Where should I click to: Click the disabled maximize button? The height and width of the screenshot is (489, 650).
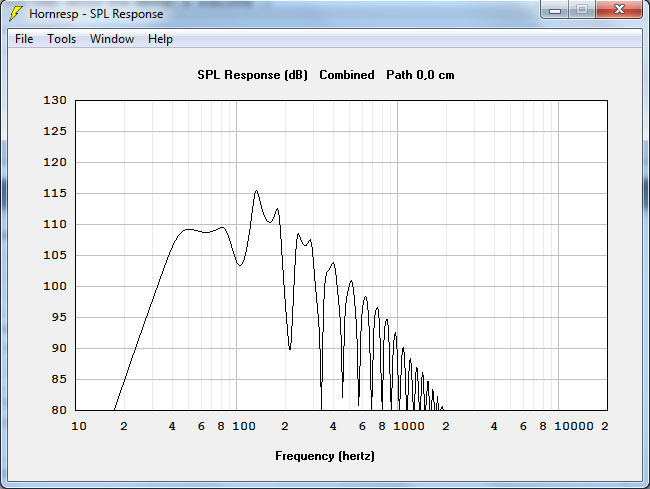[582, 9]
